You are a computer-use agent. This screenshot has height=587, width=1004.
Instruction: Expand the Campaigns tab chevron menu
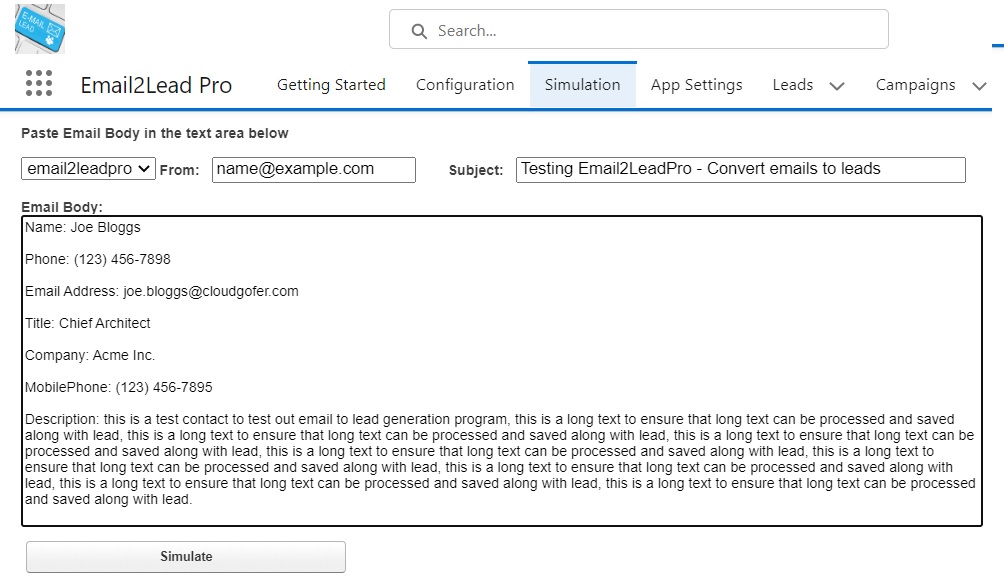(x=979, y=86)
